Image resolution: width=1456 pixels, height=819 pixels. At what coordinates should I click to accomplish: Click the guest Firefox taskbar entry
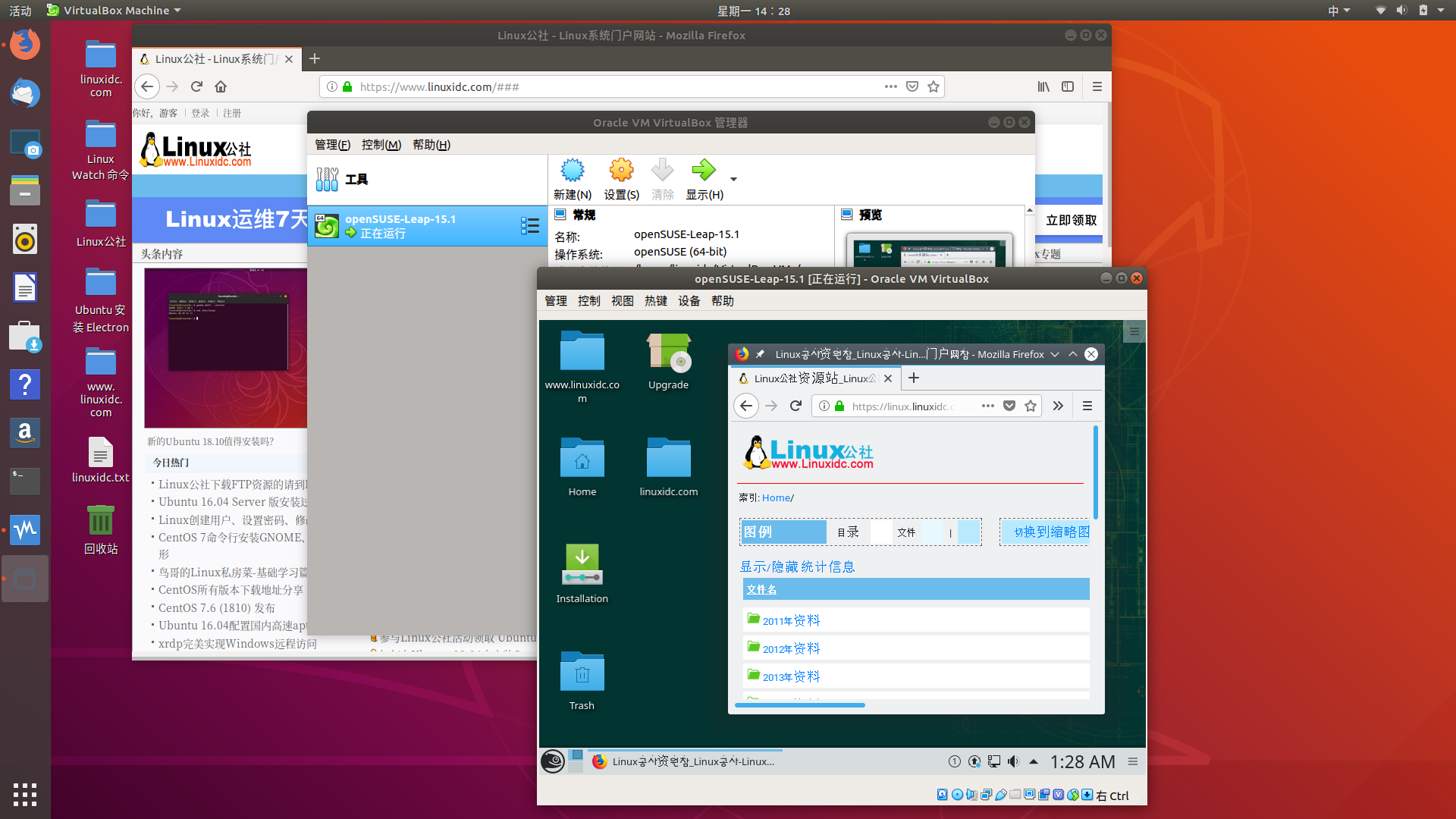pyautogui.click(x=683, y=761)
